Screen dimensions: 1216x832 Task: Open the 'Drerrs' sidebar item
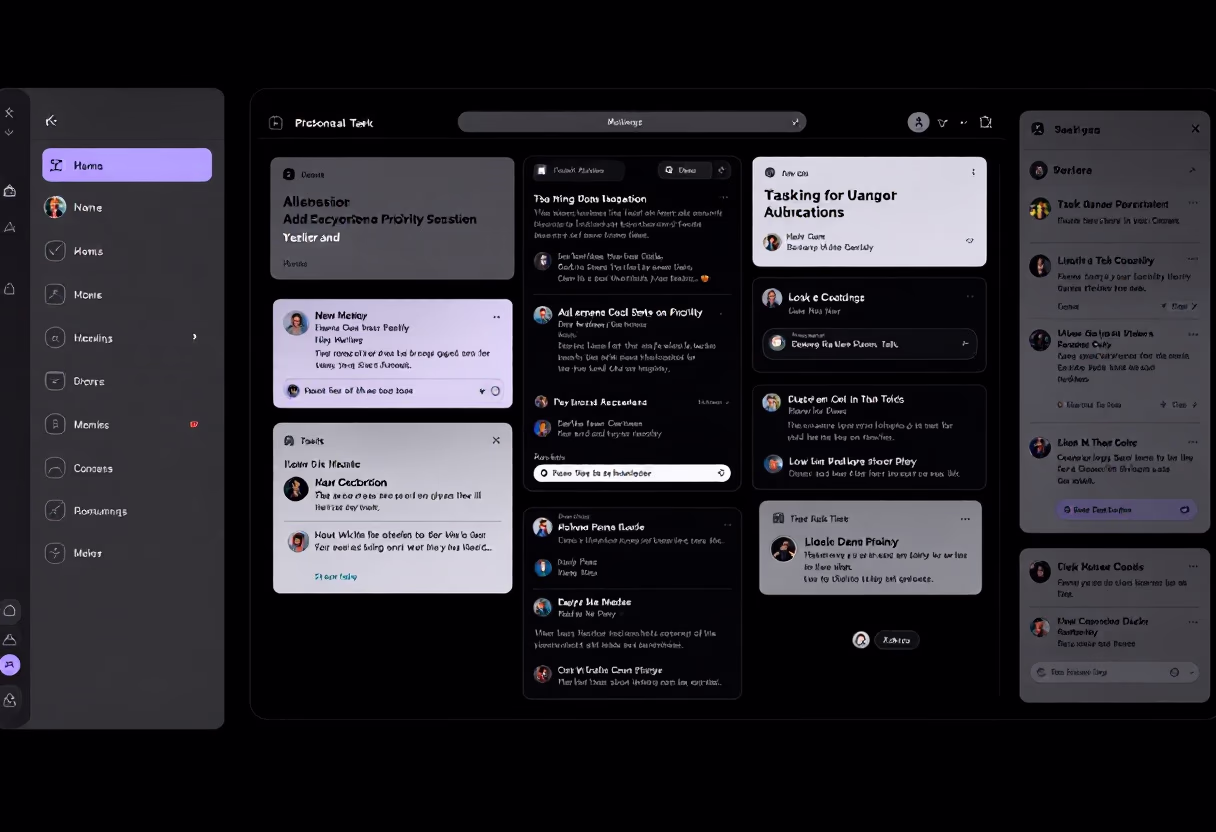[127, 381]
